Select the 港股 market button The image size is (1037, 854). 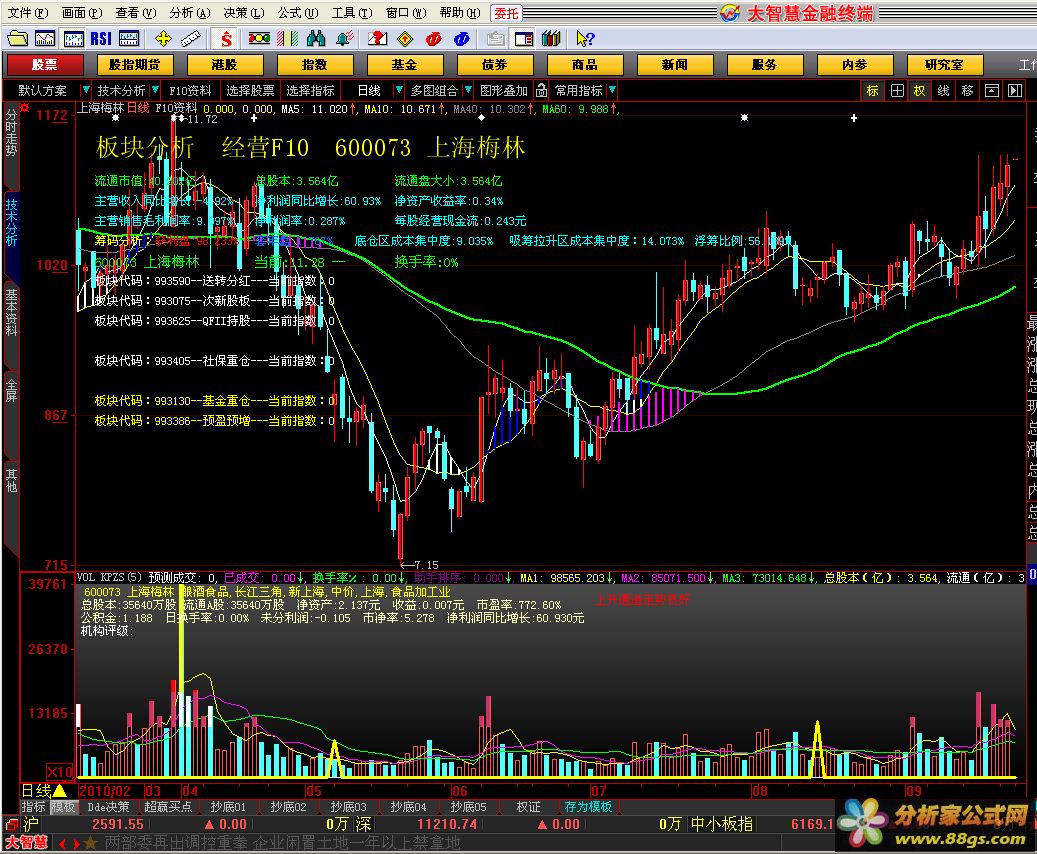click(225, 65)
